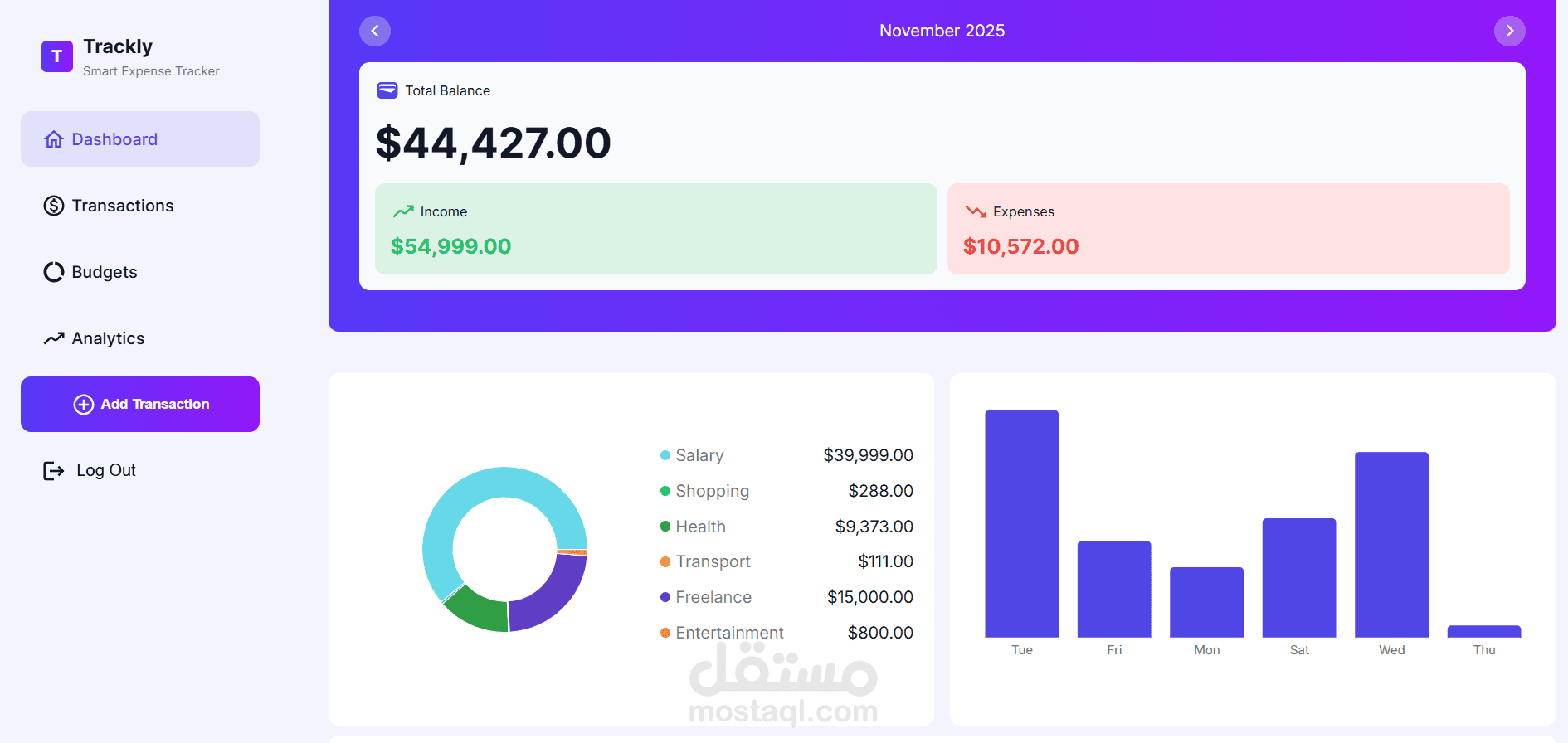
Task: Click the Transport legend color dot
Action: 665,561
